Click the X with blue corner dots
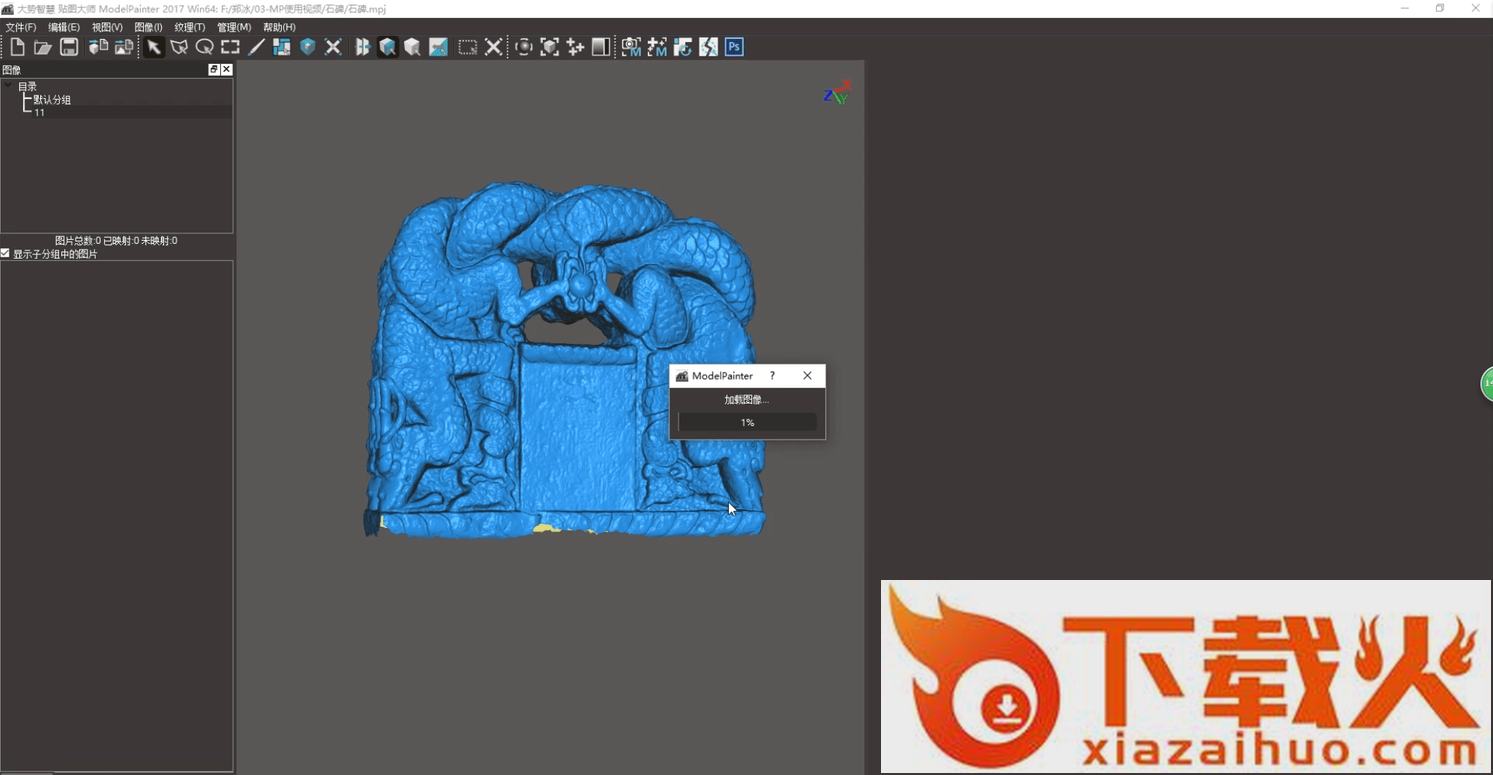1493x775 pixels. click(333, 47)
